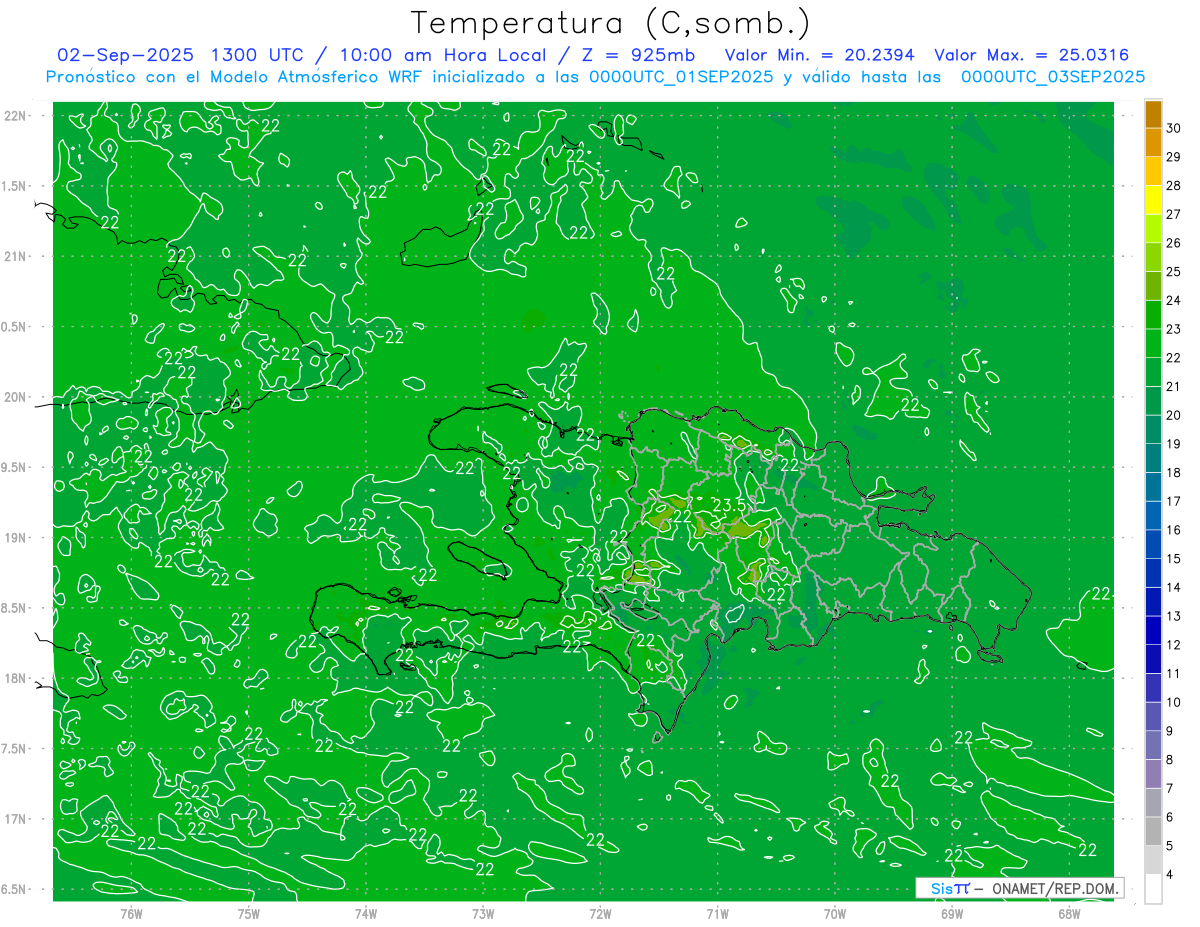The height and width of the screenshot is (927, 1200).
Task: Pick the olive-green swatch between 24 and 25
Action: pos(1153,286)
